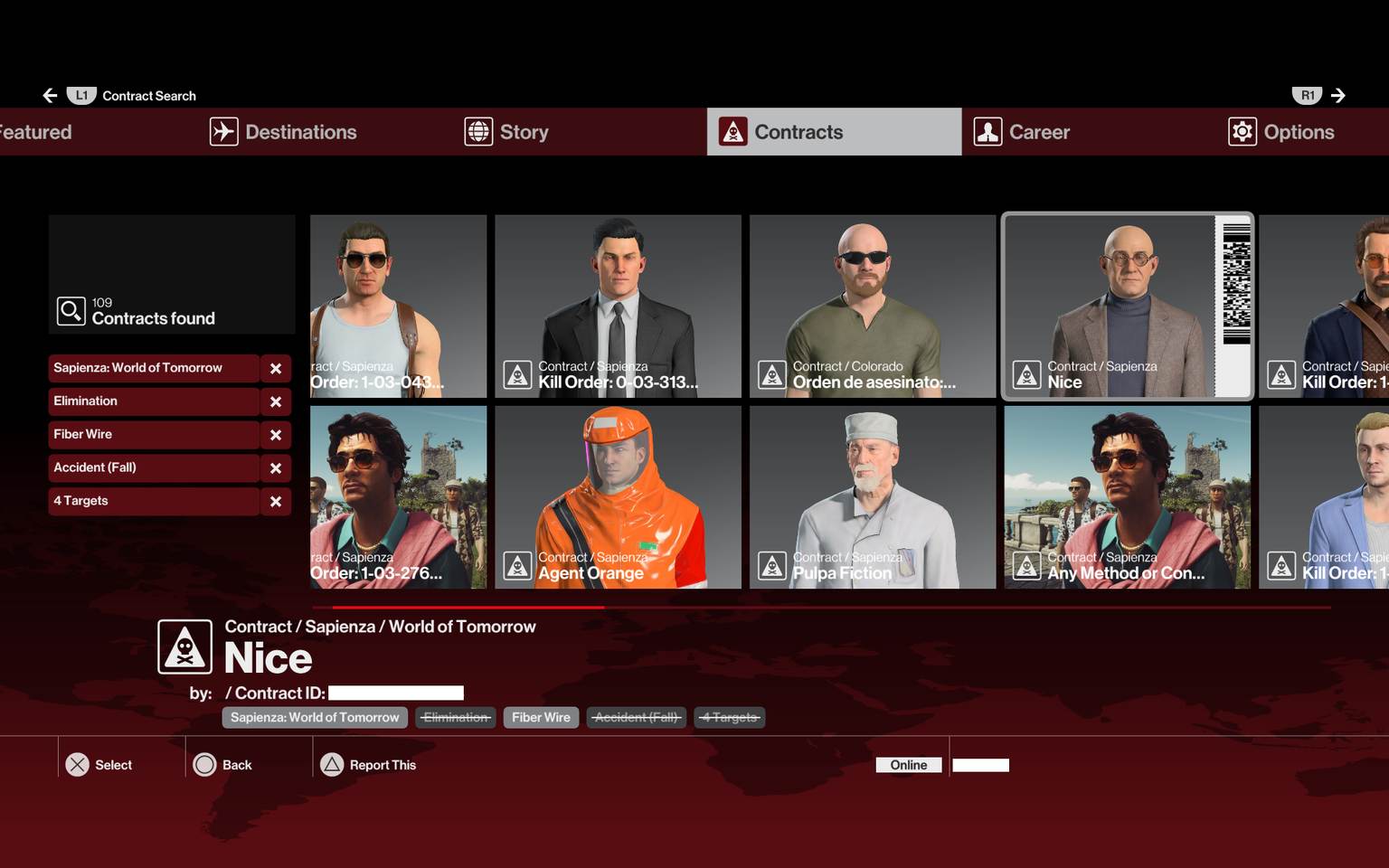1389x868 pixels.
Task: Click the large contract icon beside Nice title
Action: click(x=185, y=646)
